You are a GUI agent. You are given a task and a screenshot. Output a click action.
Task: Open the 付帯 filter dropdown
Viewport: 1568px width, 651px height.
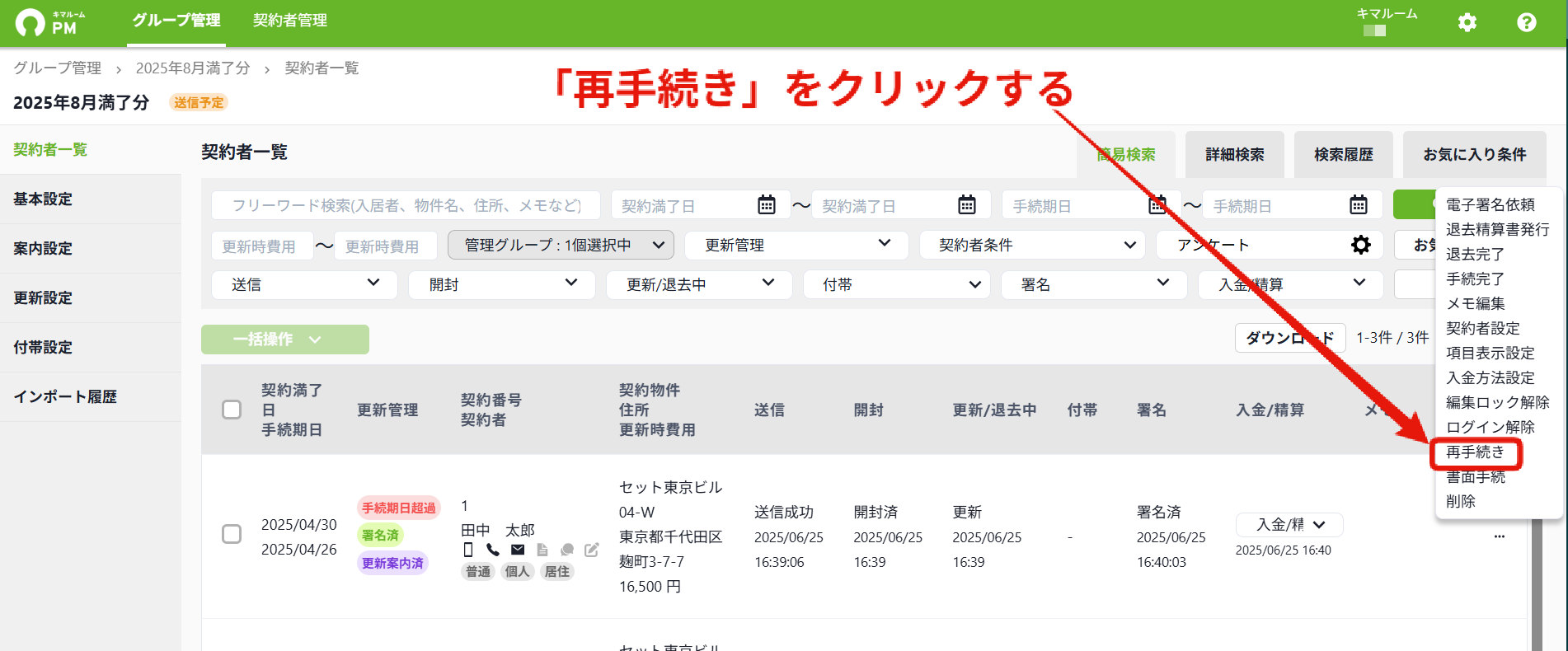[897, 284]
